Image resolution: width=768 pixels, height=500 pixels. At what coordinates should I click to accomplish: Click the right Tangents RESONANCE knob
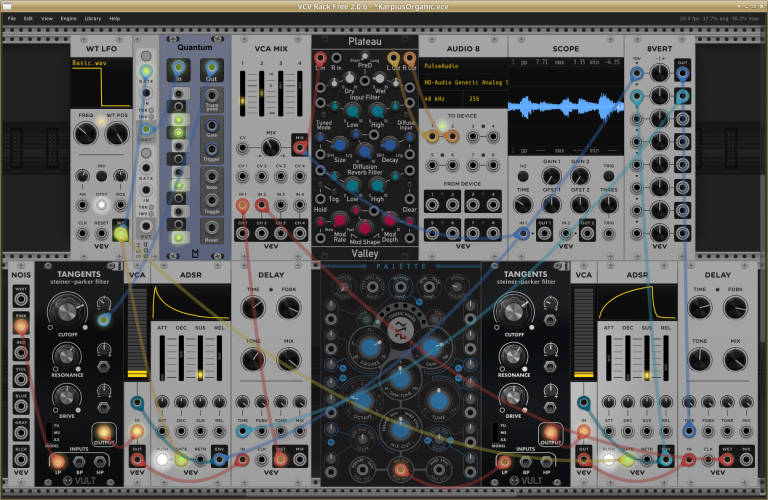(x=513, y=356)
